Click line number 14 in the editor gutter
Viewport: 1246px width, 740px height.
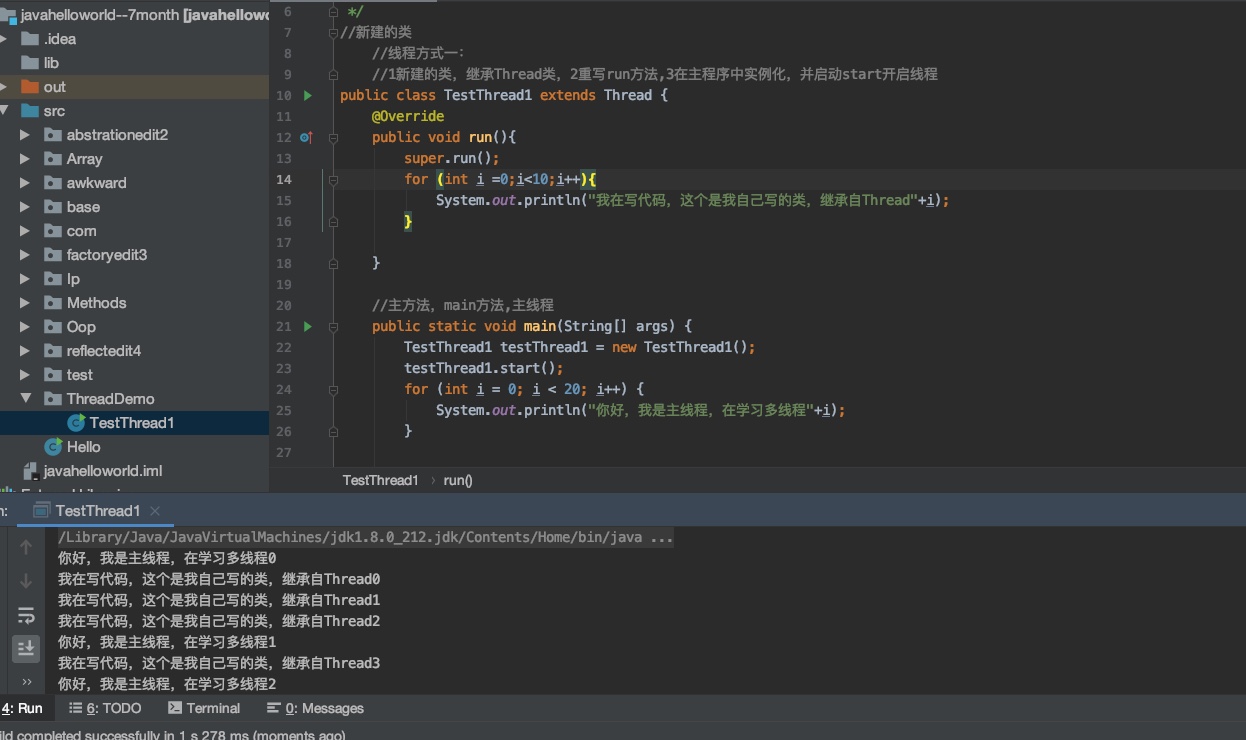pos(285,179)
